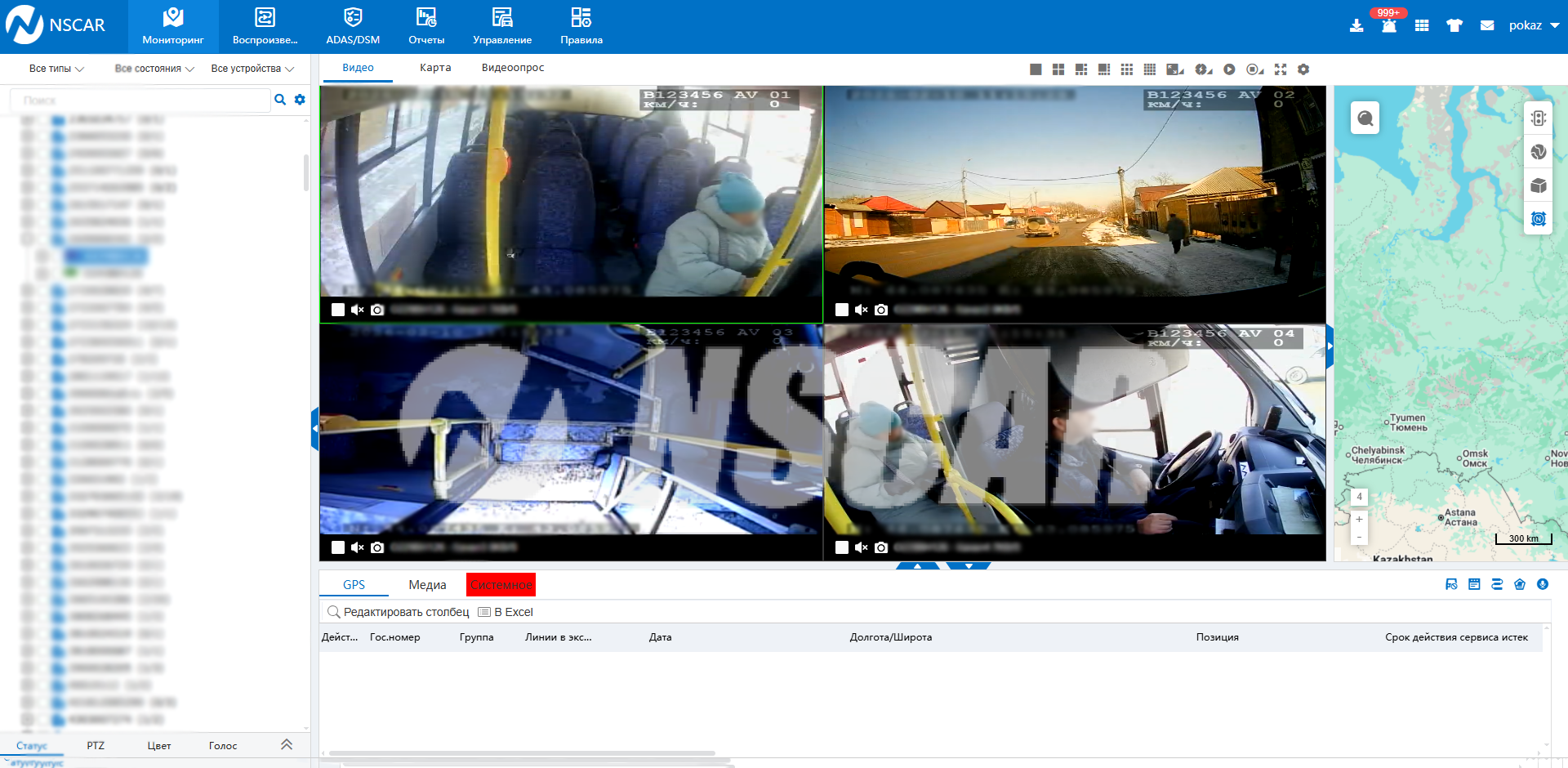1568x768 pixels.
Task: Expand the bottom panel with double chevron
Action: [x=287, y=744]
